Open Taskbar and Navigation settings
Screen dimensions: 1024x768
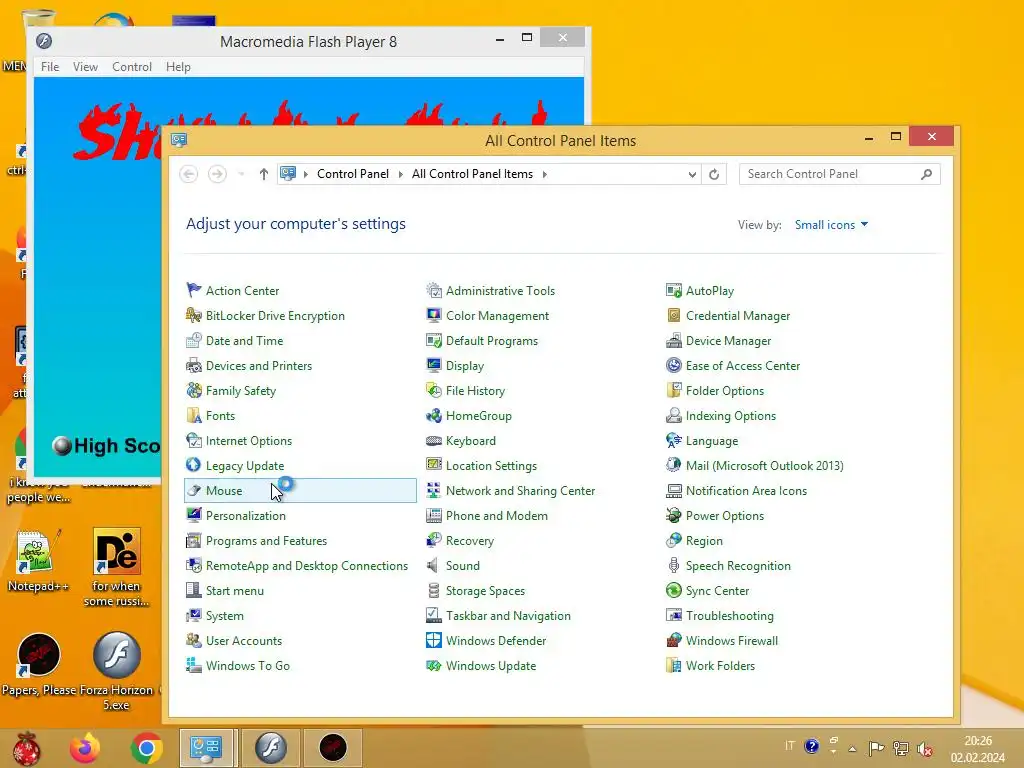pyautogui.click(x=507, y=616)
